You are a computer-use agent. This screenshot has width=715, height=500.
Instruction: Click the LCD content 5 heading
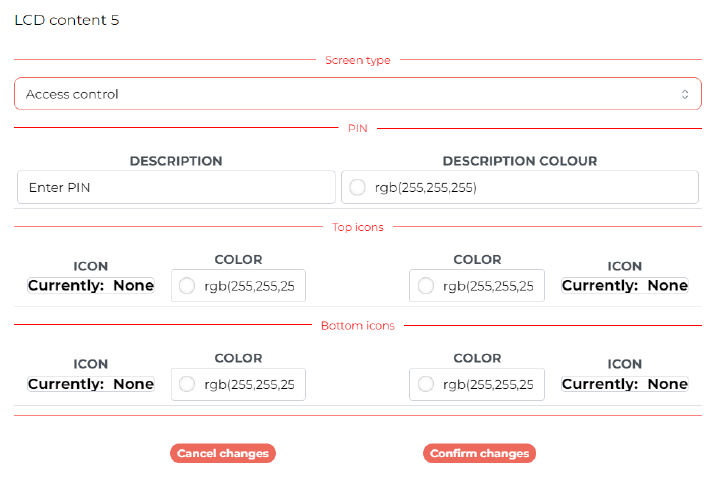[x=67, y=20]
